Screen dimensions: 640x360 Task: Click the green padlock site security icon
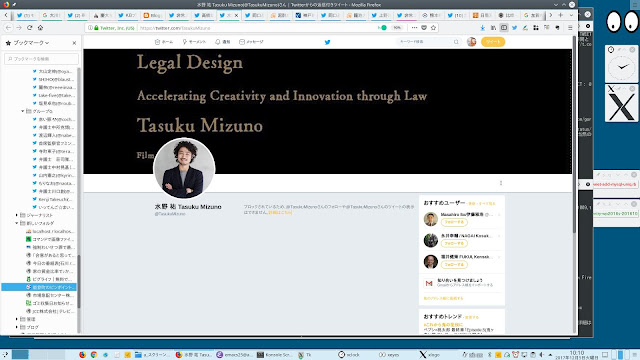click(96, 28)
